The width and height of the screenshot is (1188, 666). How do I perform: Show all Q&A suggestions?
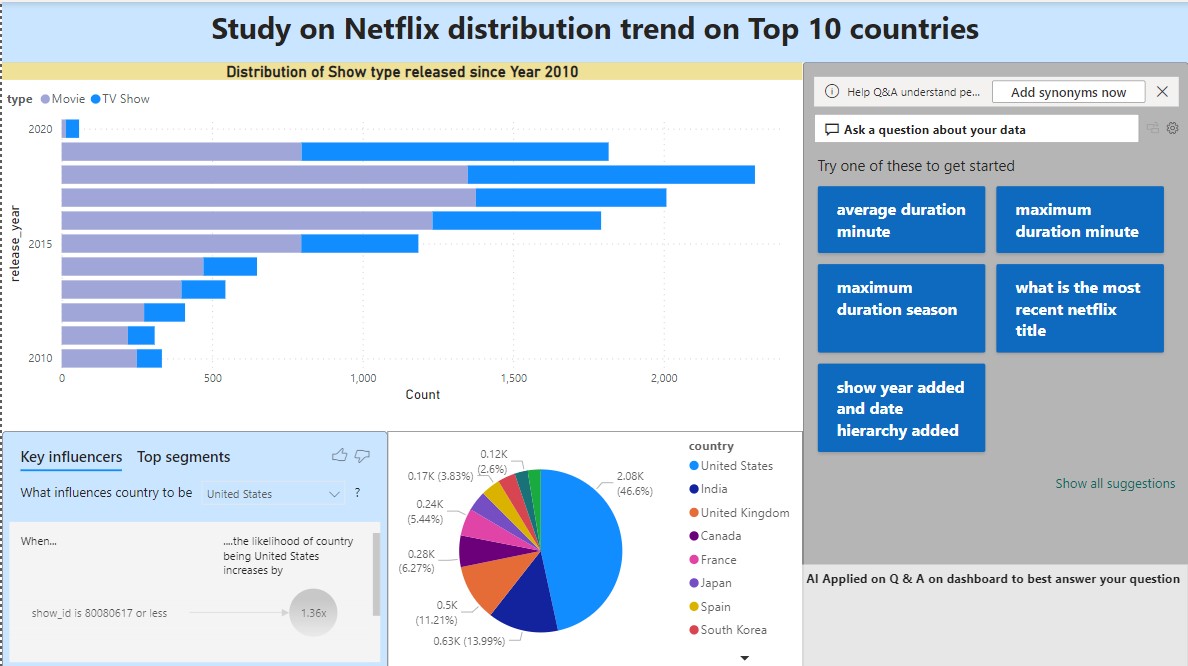[x=1115, y=484]
